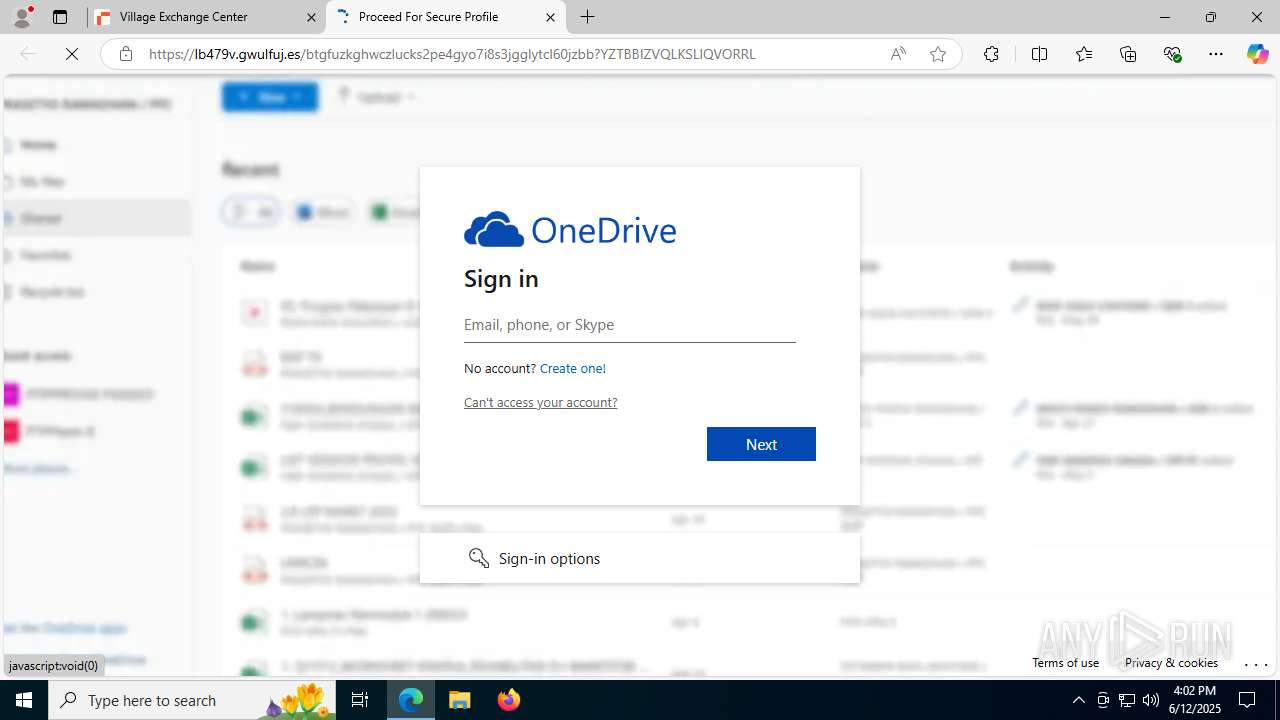
Task: Open the notification center icon
Action: 1247,700
